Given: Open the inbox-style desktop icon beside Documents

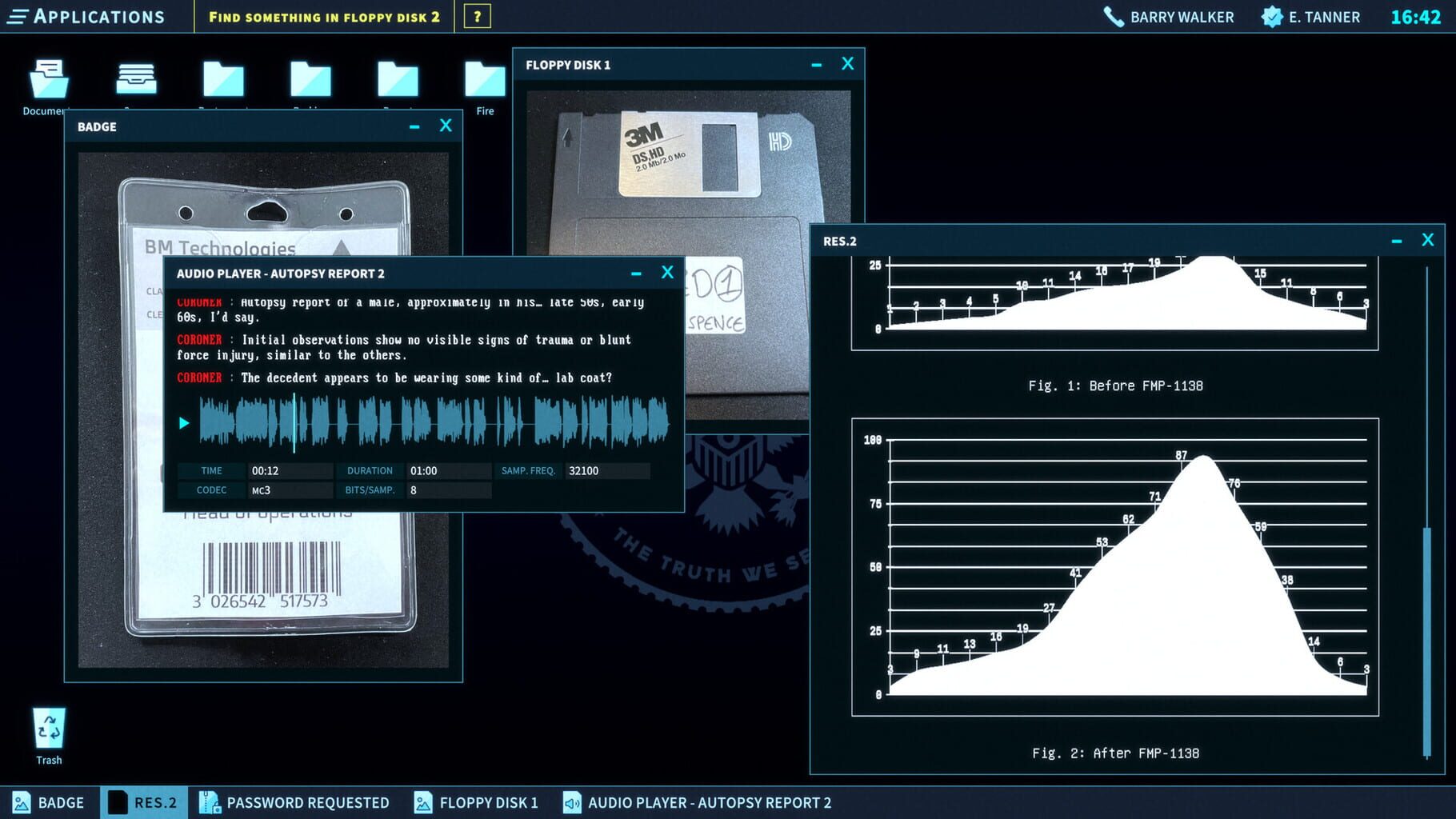Looking at the screenshot, I should tap(136, 78).
